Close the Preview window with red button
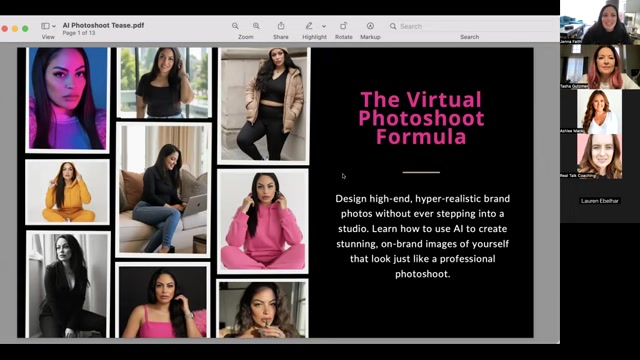This screenshot has height=360, width=640. click(x=5, y=29)
